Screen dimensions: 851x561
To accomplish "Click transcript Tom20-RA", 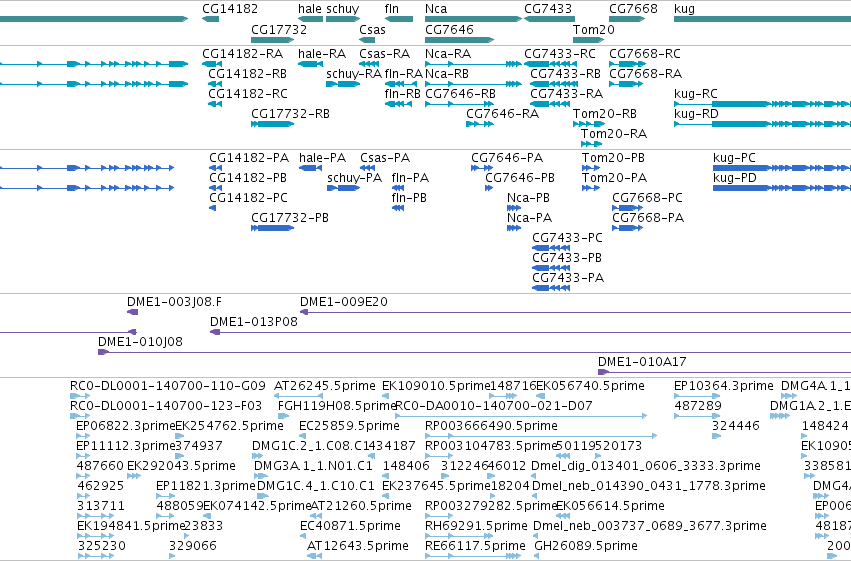I will coord(614,134).
